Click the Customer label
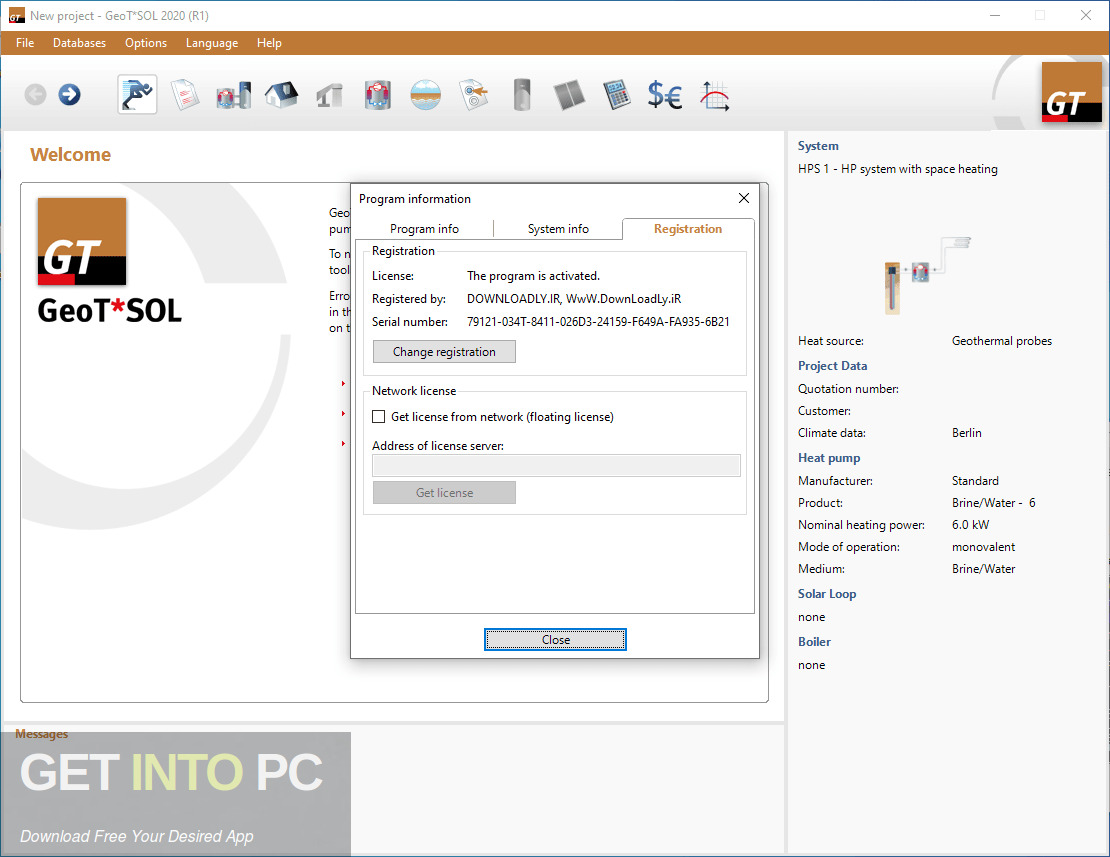This screenshot has width=1110, height=857. pos(824,411)
